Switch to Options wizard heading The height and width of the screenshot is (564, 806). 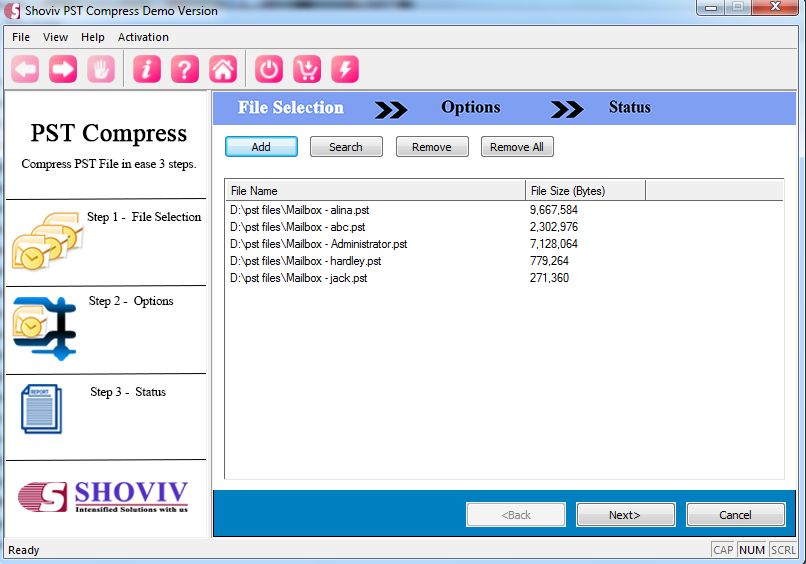coord(470,107)
